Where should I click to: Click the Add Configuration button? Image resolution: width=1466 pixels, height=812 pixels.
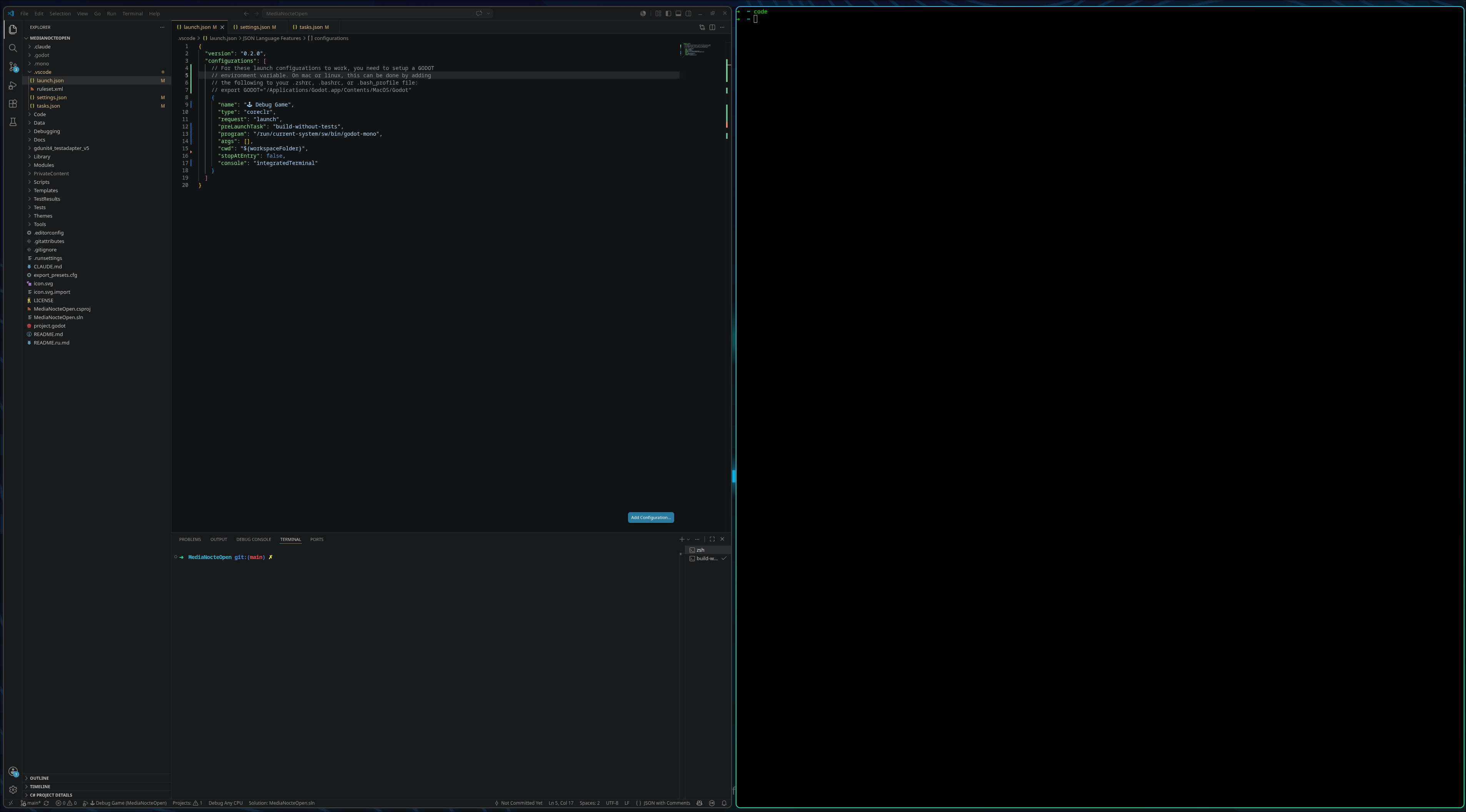[650, 518]
